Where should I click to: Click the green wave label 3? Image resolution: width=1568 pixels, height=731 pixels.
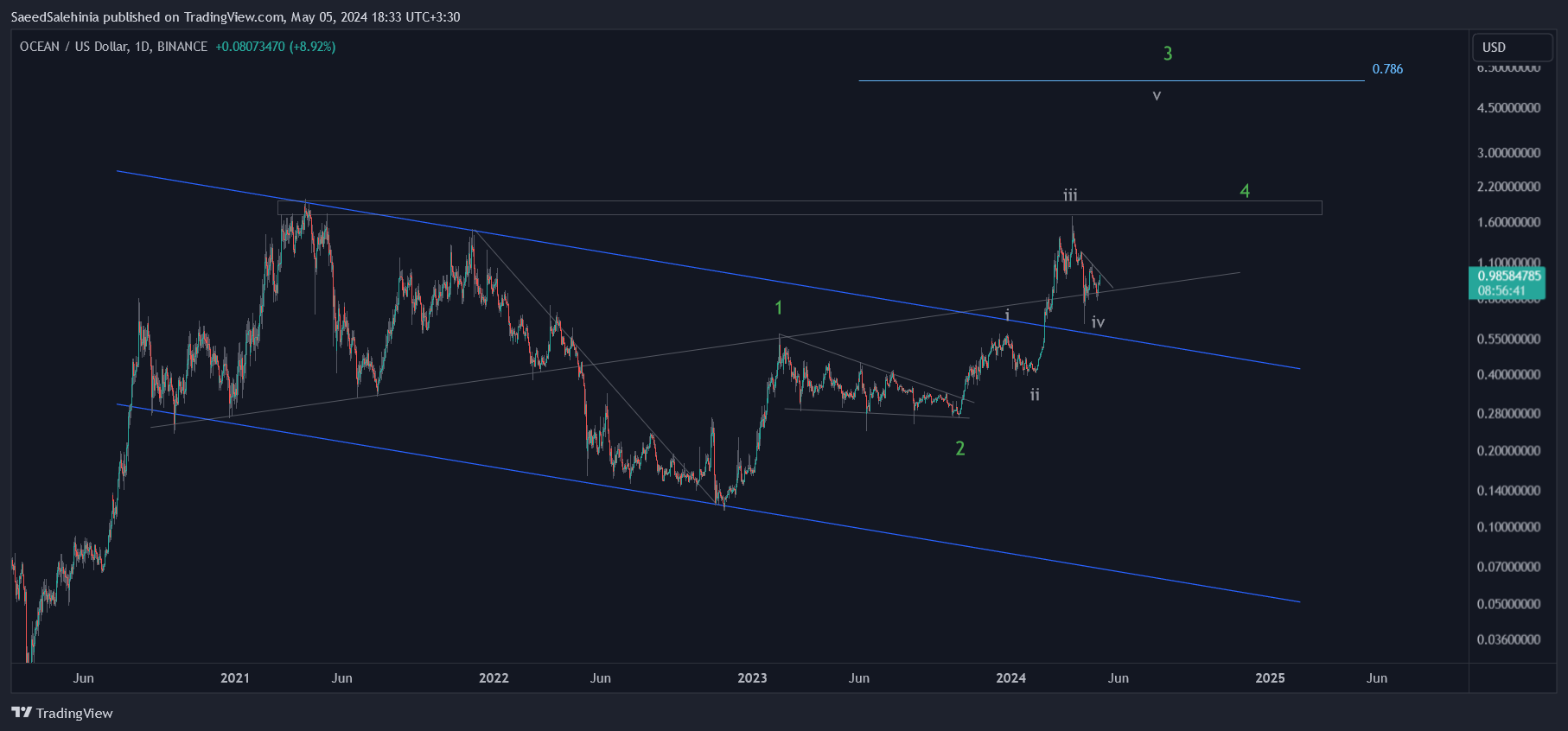pyautogui.click(x=1168, y=54)
